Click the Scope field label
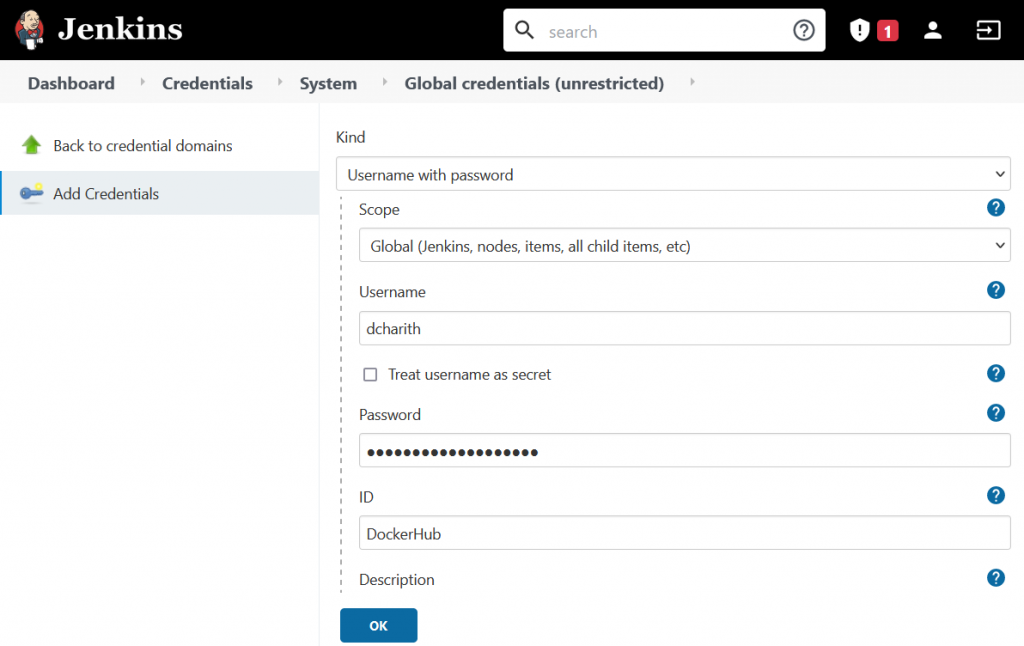 tap(379, 210)
